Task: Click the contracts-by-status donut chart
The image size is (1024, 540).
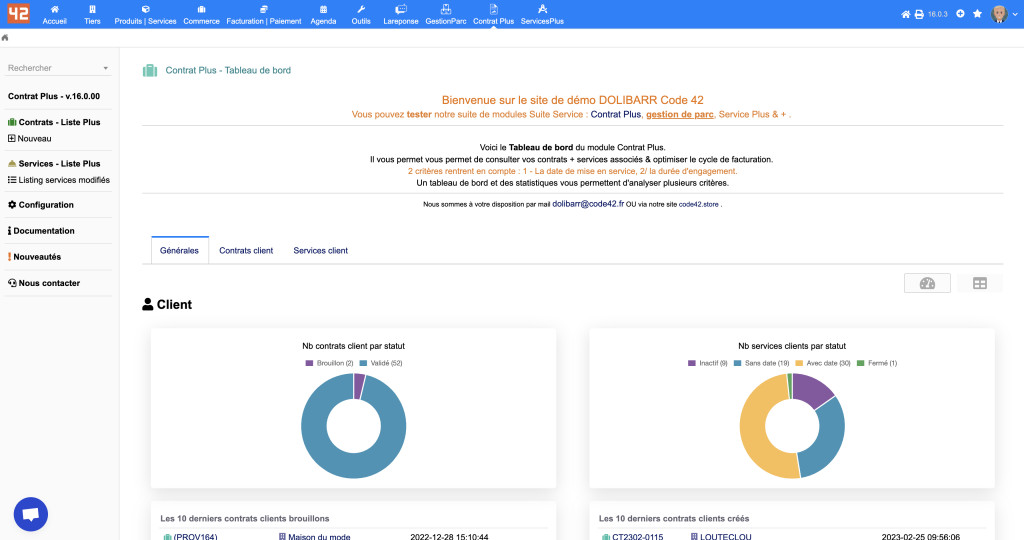Action: click(x=353, y=426)
